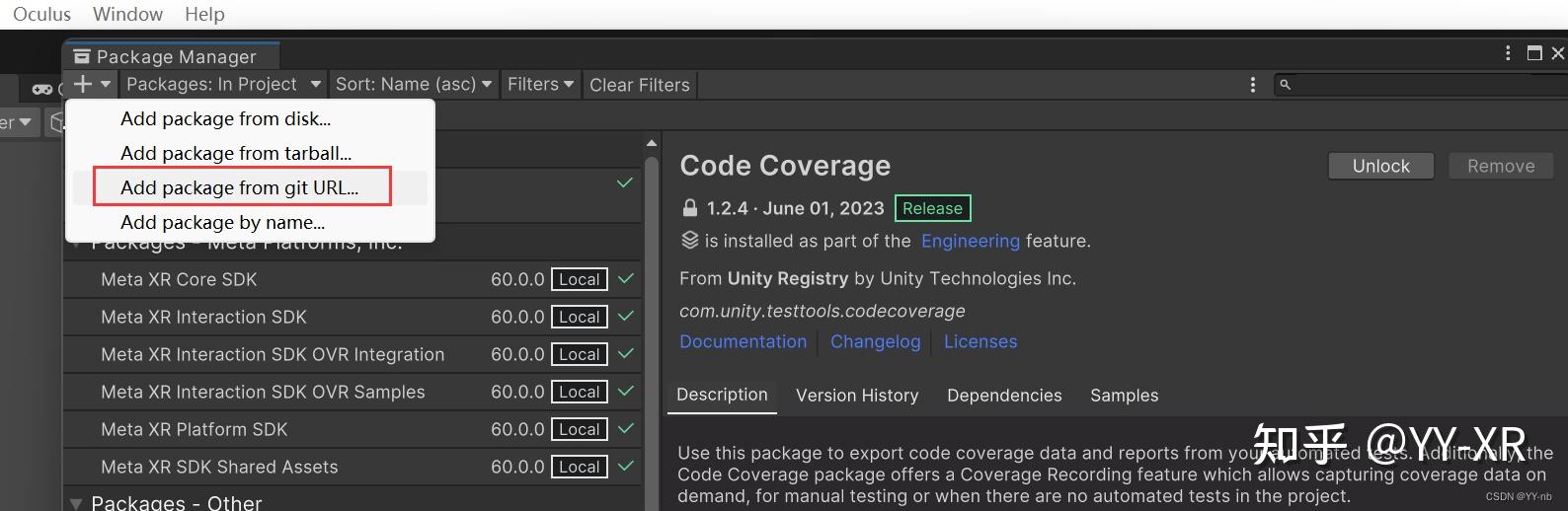
Task: Choose Add package from git URL
Action: click(239, 187)
